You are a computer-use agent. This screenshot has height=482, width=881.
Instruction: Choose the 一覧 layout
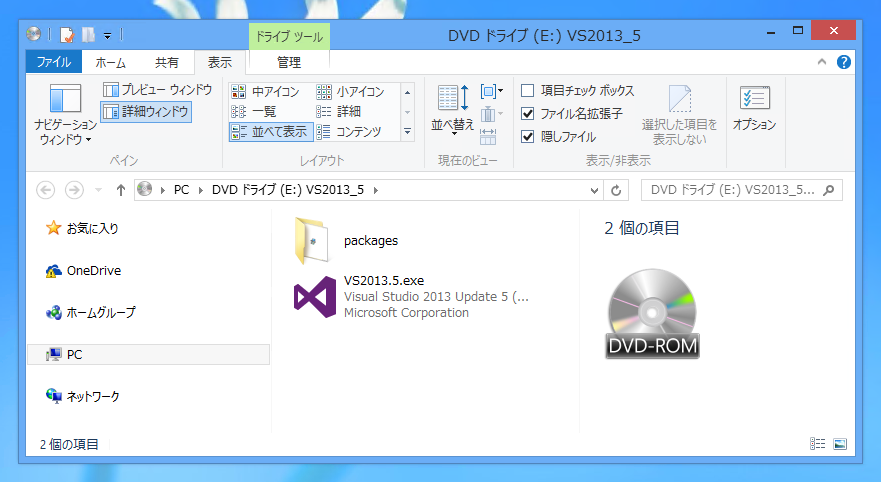click(x=254, y=111)
